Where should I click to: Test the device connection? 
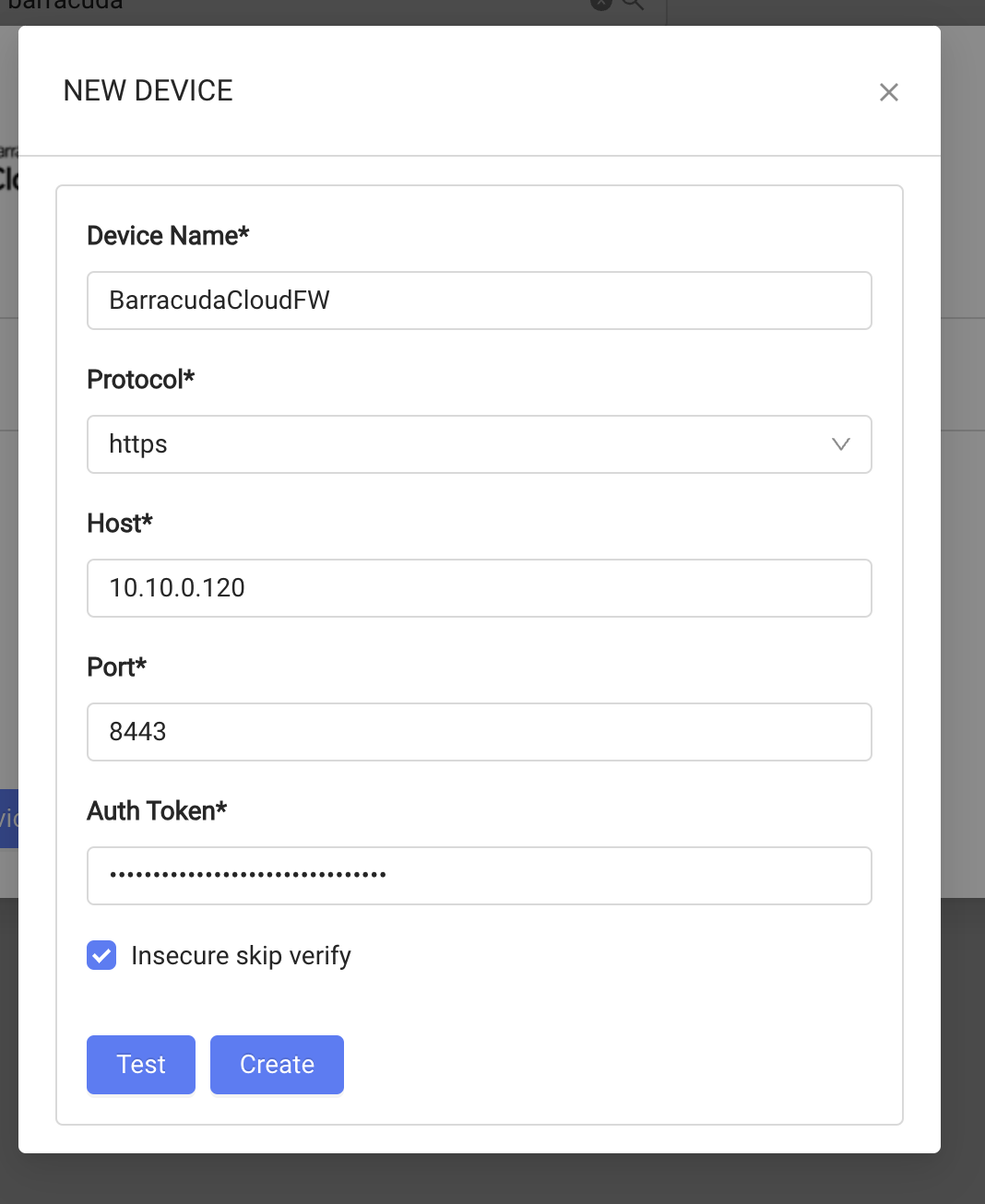pyautogui.click(x=141, y=1065)
